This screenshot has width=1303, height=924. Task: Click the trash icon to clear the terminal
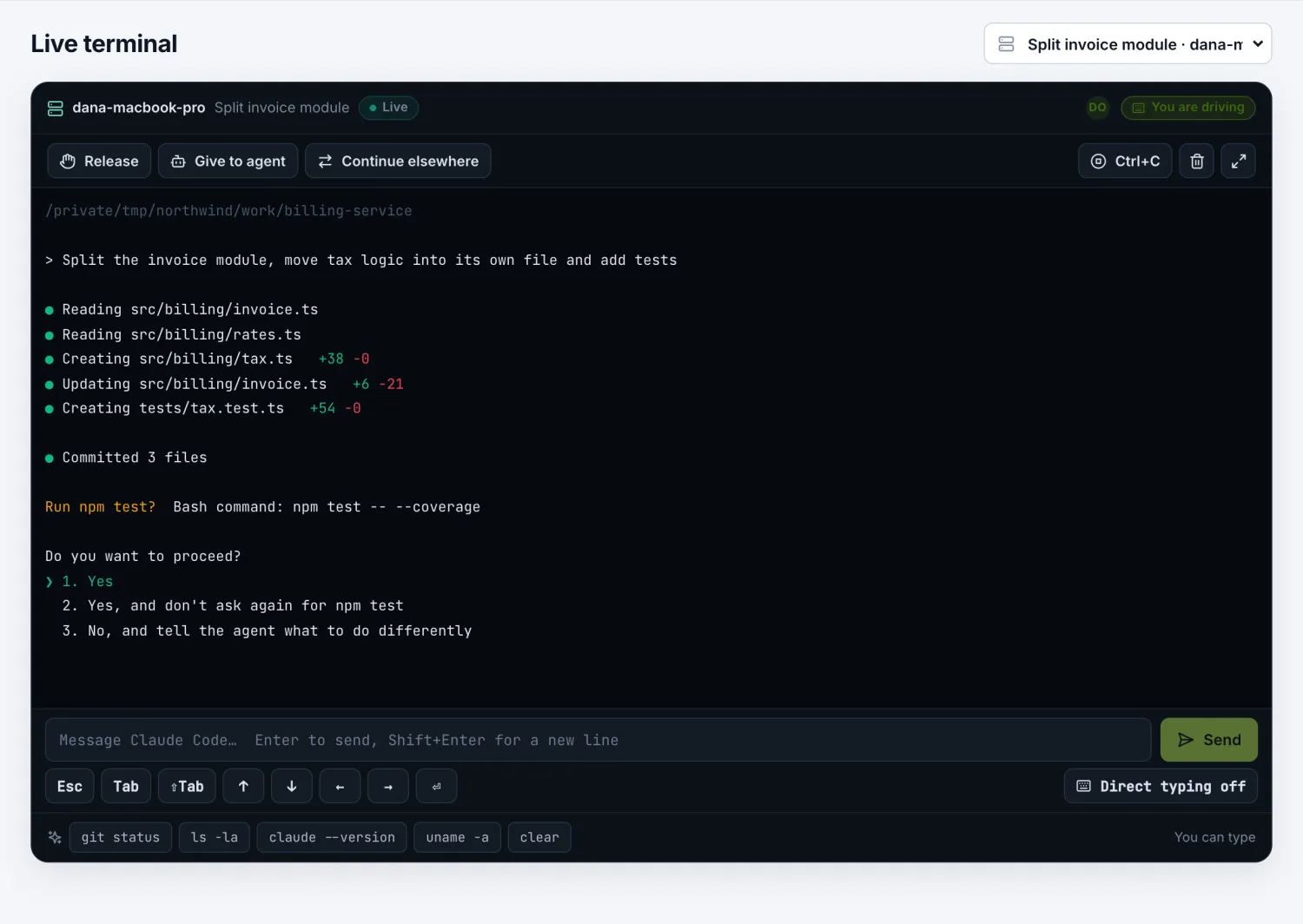coord(1196,161)
